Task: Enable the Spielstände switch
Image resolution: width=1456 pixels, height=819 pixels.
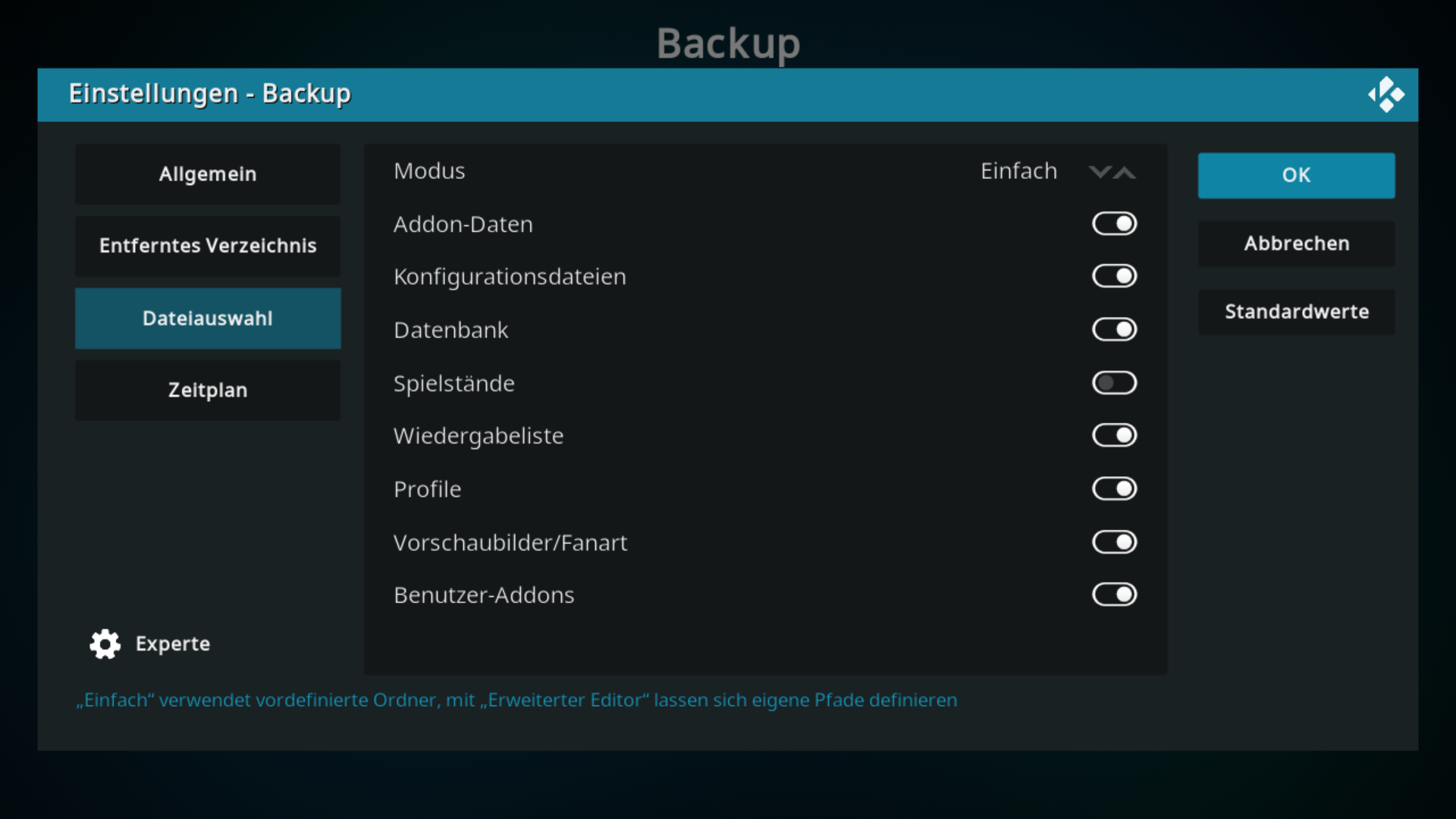Action: tap(1114, 383)
